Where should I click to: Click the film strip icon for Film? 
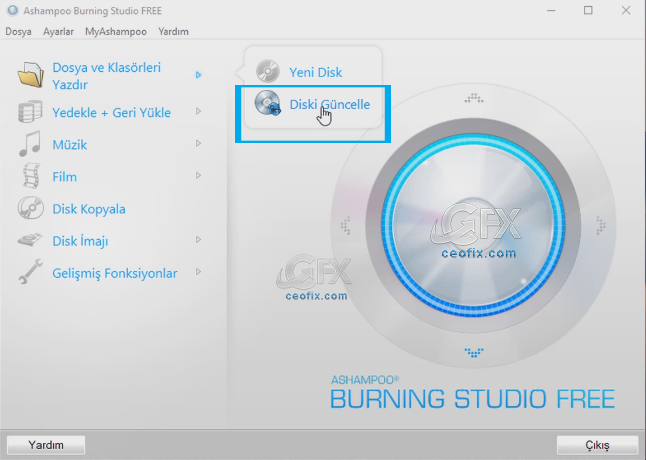31,176
